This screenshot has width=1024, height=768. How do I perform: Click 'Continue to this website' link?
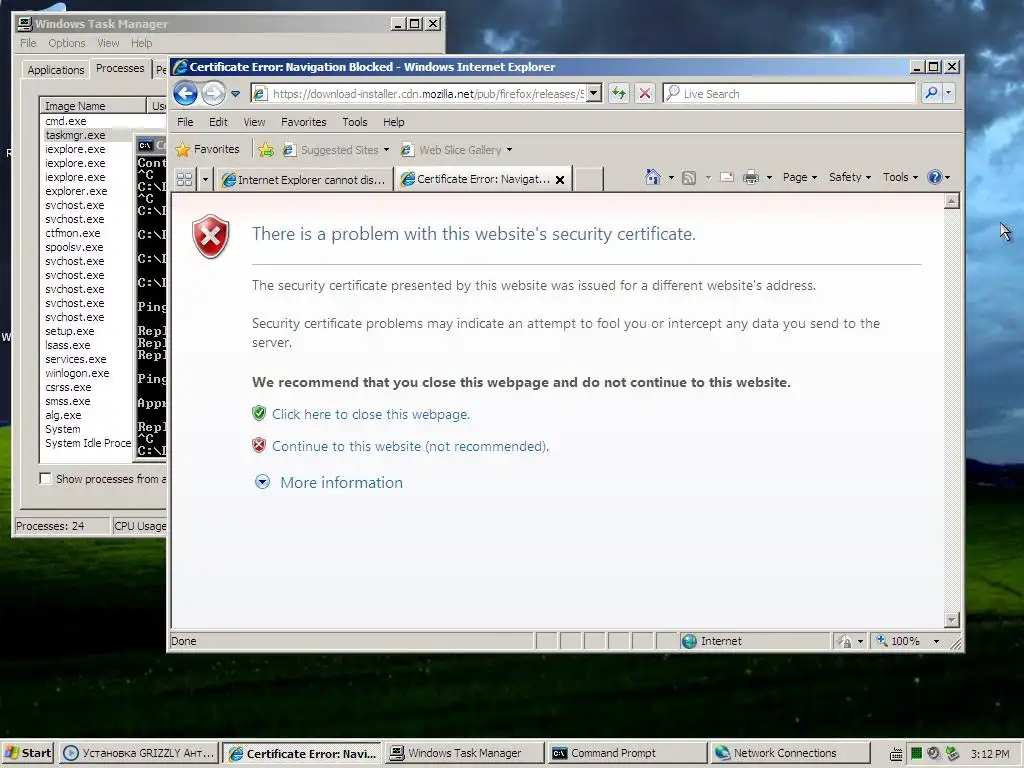click(410, 446)
